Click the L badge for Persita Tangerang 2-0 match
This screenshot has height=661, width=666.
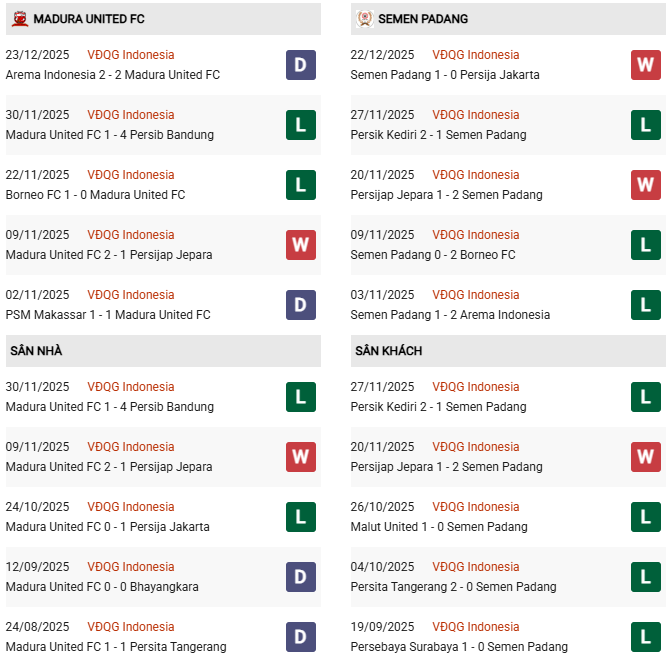tap(645, 577)
